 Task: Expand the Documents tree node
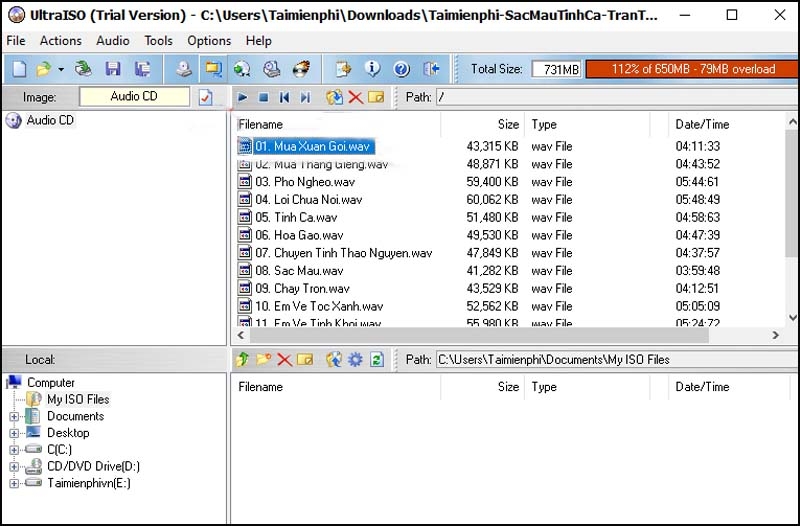(x=14, y=416)
